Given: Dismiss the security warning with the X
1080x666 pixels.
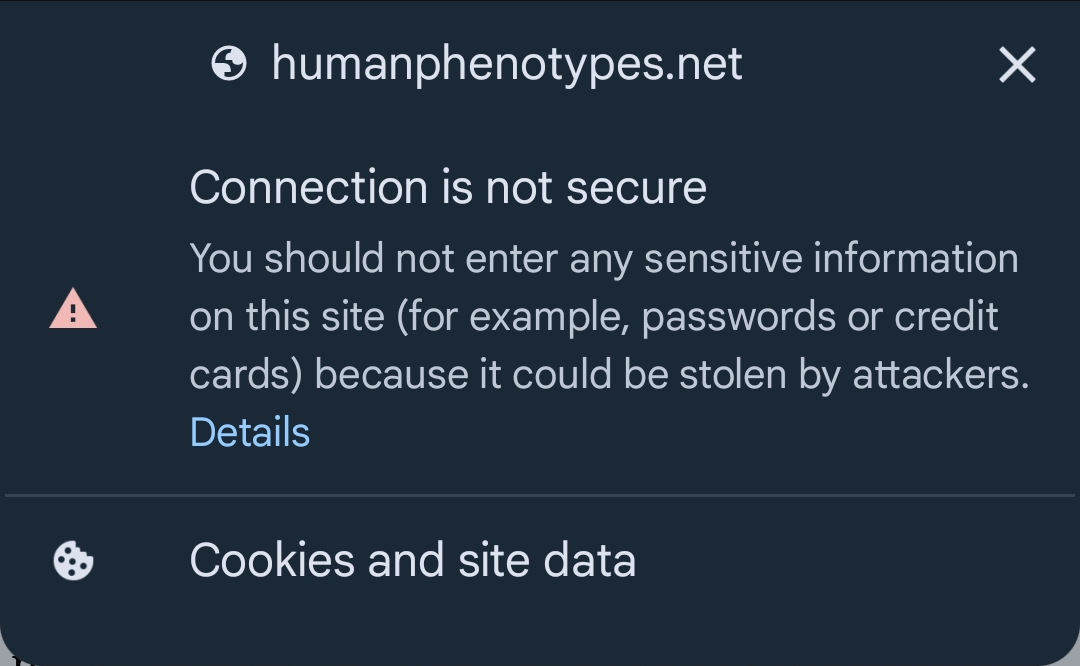Looking at the screenshot, I should [1016, 64].
